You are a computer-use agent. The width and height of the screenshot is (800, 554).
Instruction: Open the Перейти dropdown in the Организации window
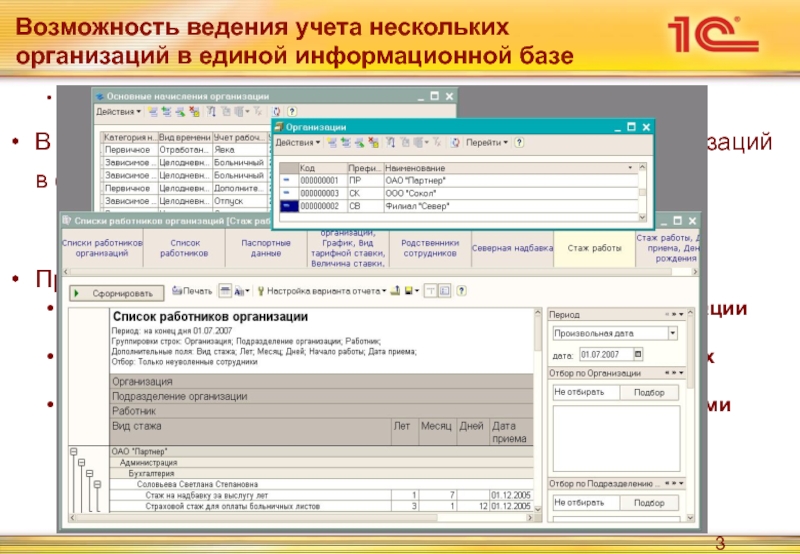[487, 143]
